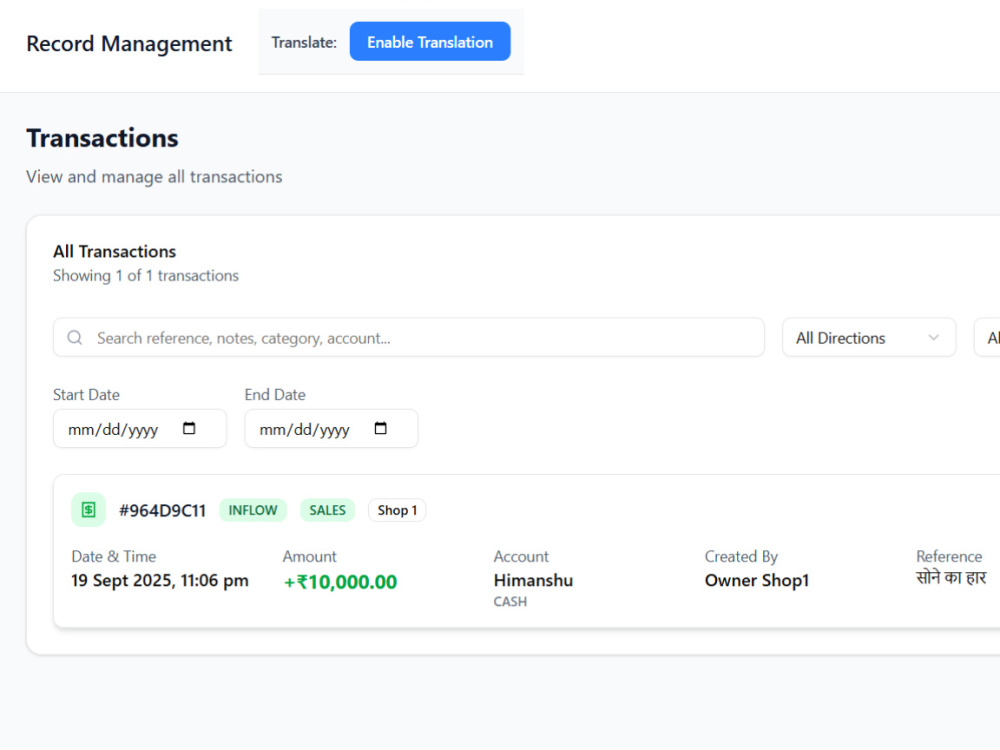The height and width of the screenshot is (750, 1000).
Task: Click the CASH account type label
Action: [x=510, y=601]
